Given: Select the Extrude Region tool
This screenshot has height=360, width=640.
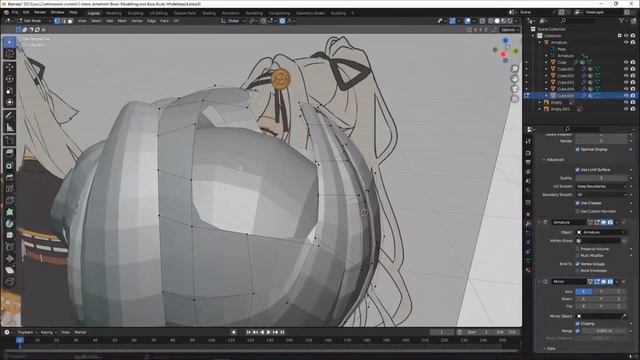Looking at the screenshot, I should click(9, 153).
